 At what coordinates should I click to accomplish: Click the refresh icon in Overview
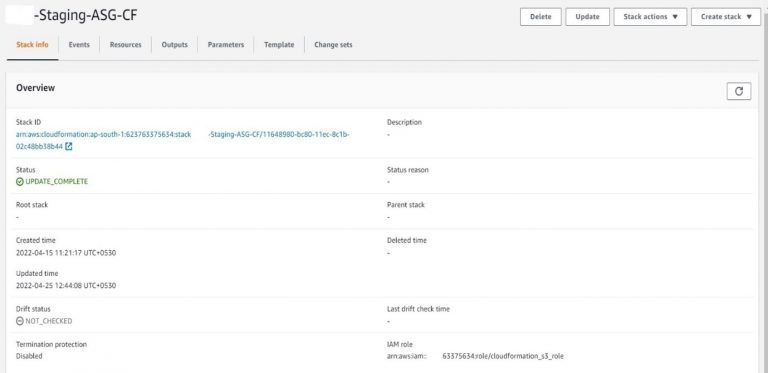coord(739,91)
